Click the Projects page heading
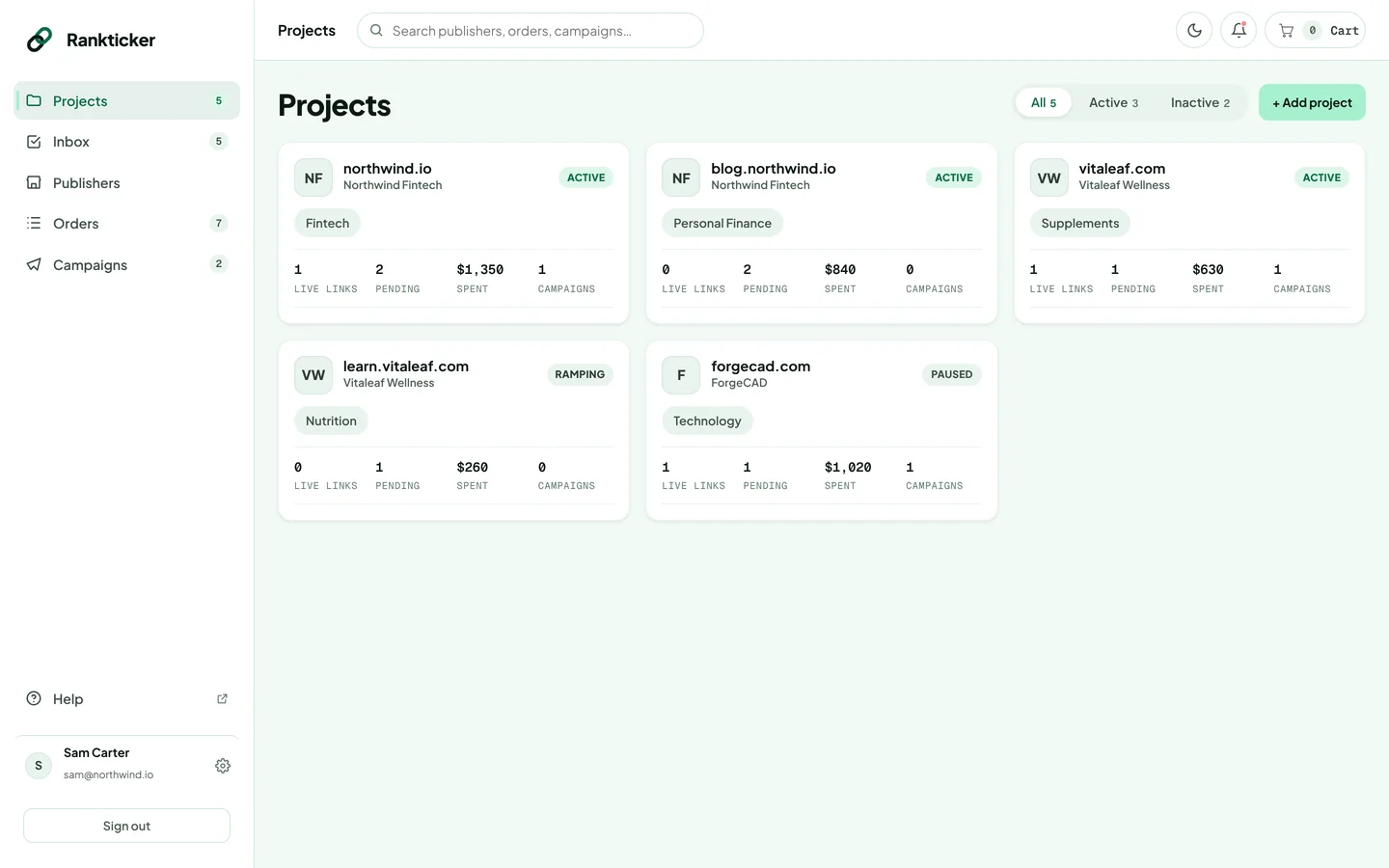 tap(335, 105)
